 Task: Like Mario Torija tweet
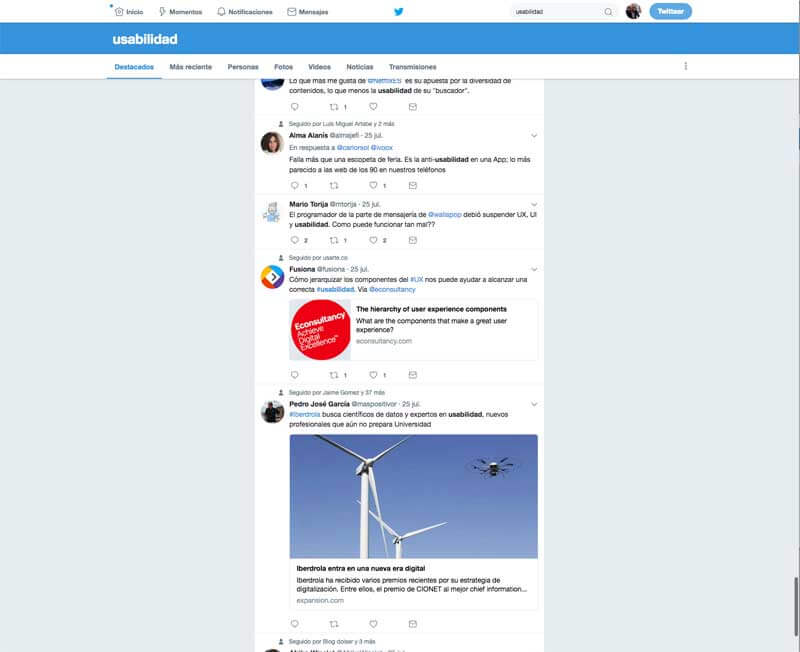pos(373,240)
